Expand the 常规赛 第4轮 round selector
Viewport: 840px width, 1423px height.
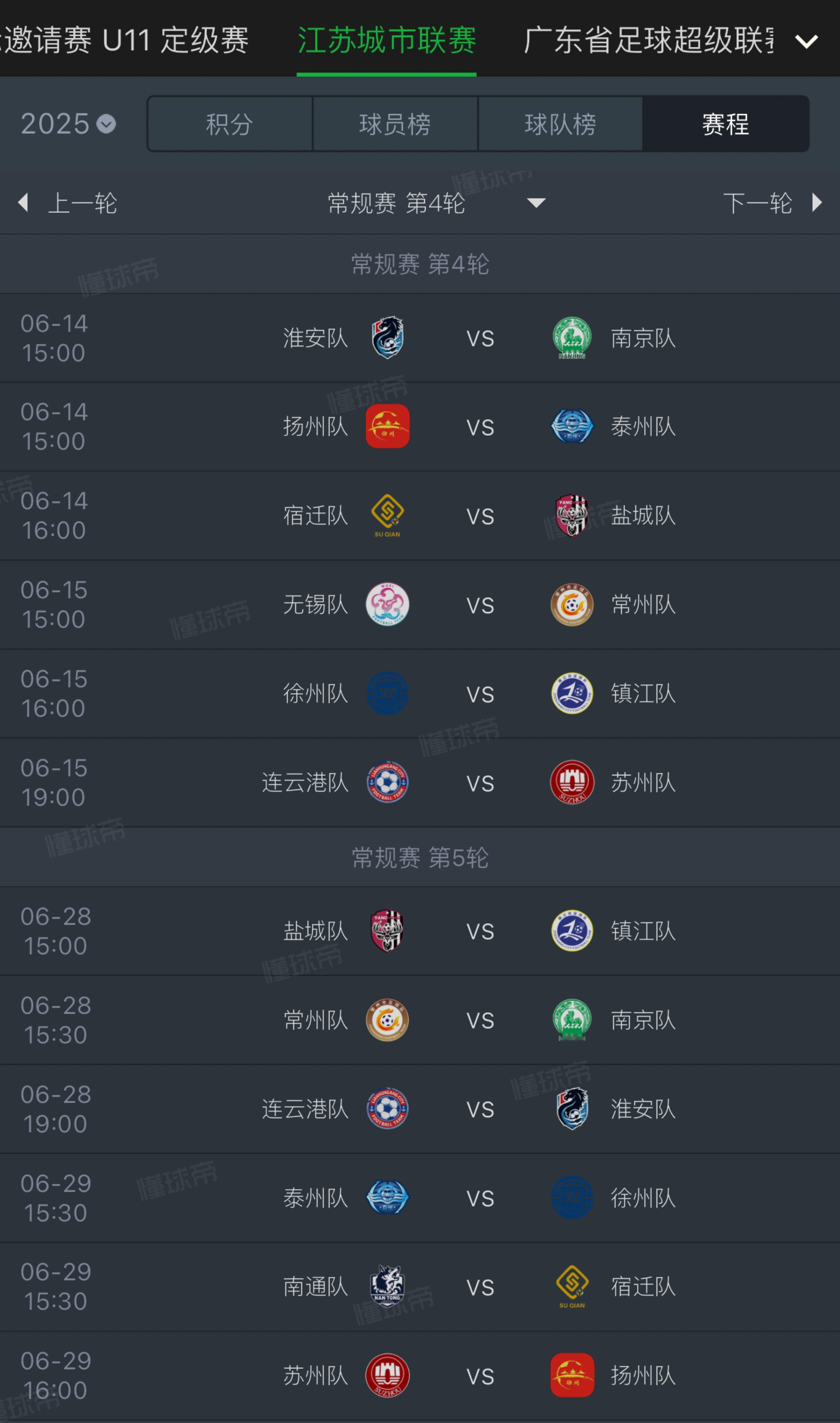436,203
